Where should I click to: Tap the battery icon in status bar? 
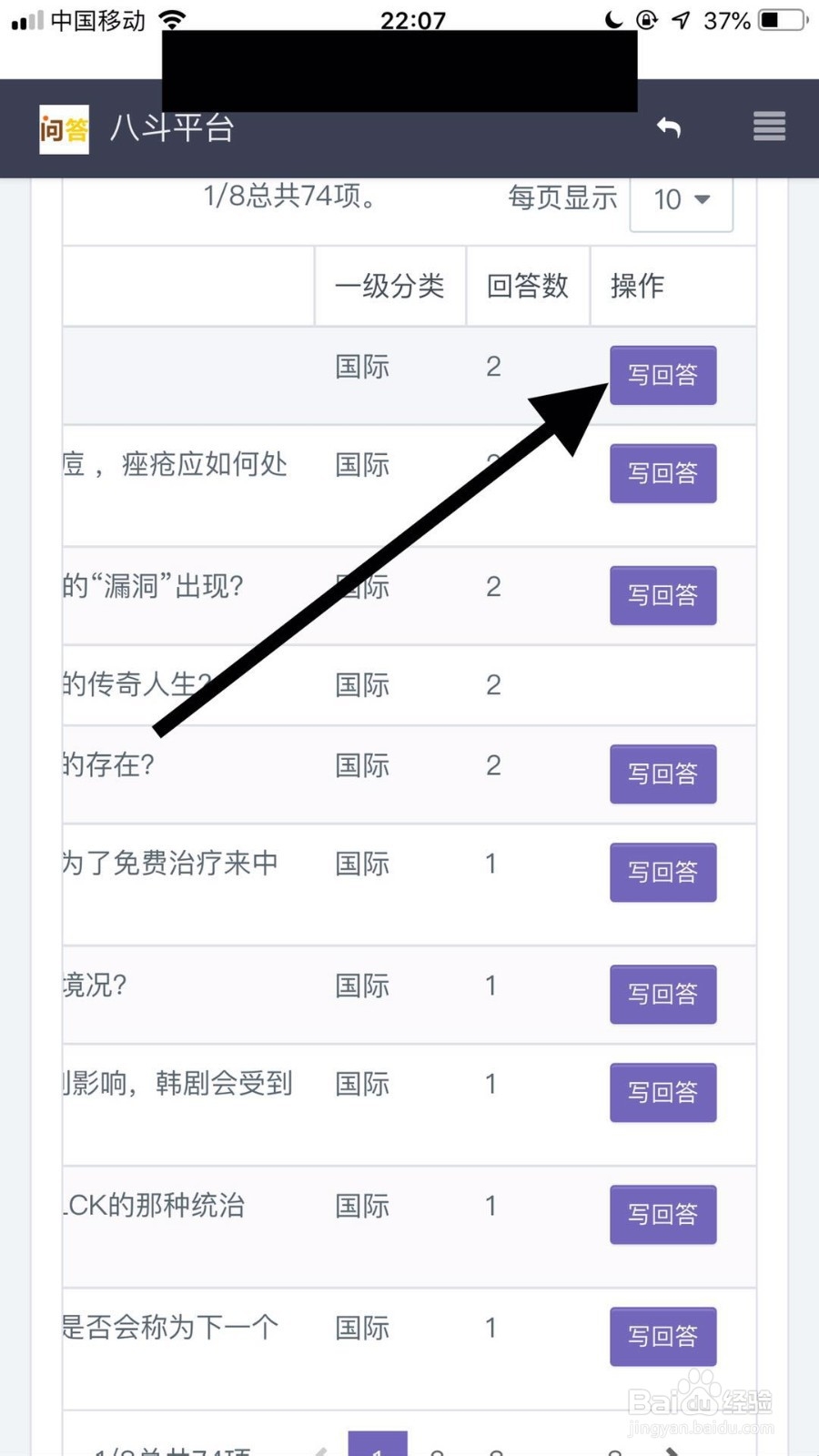[x=782, y=20]
